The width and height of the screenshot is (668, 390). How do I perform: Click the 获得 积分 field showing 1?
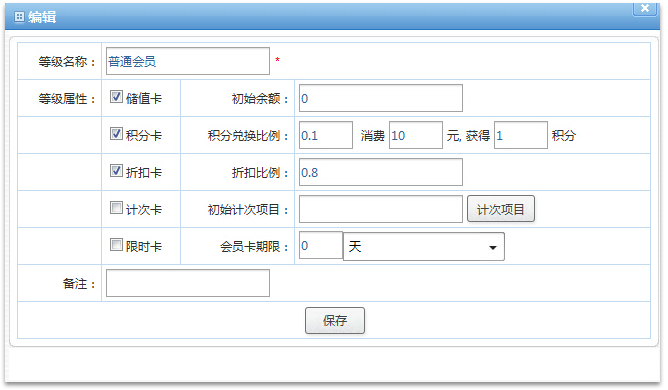(521, 135)
